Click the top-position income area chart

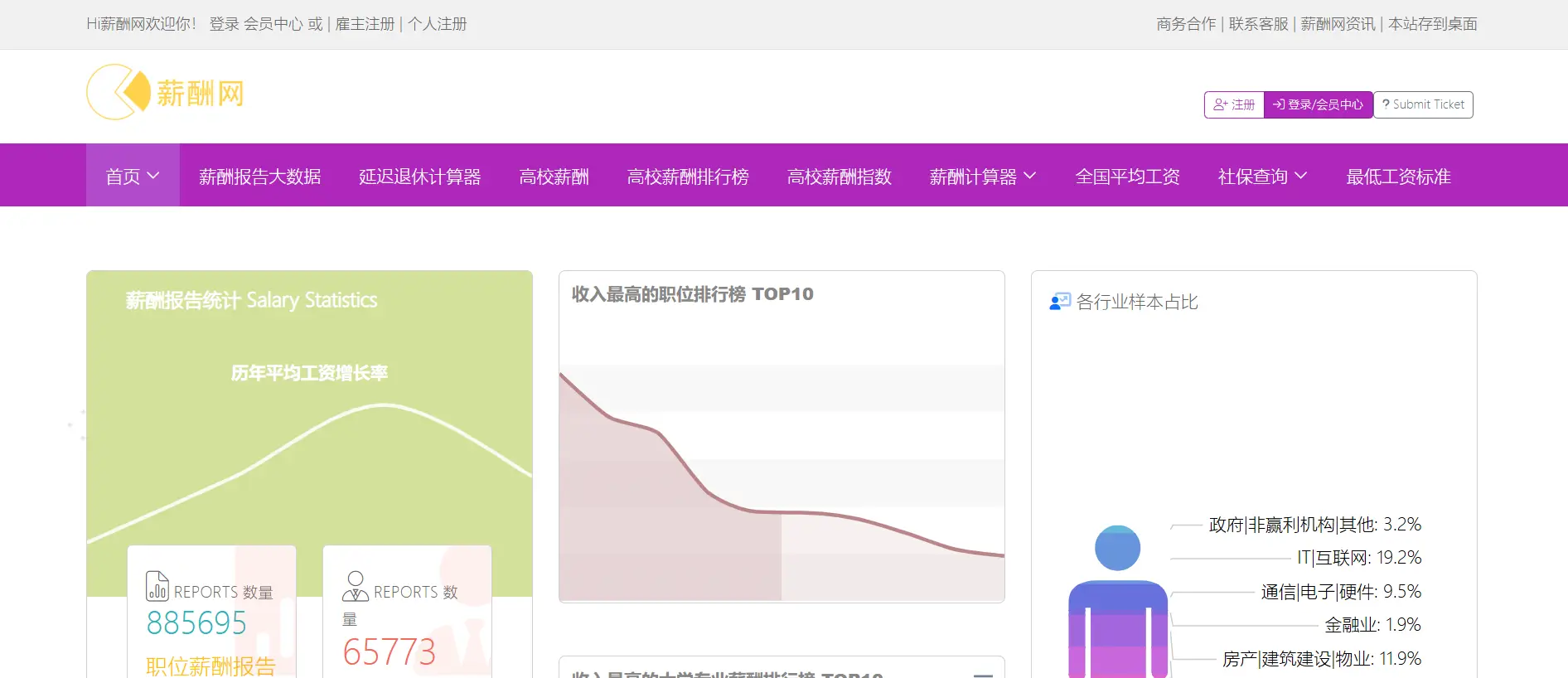coord(782,483)
